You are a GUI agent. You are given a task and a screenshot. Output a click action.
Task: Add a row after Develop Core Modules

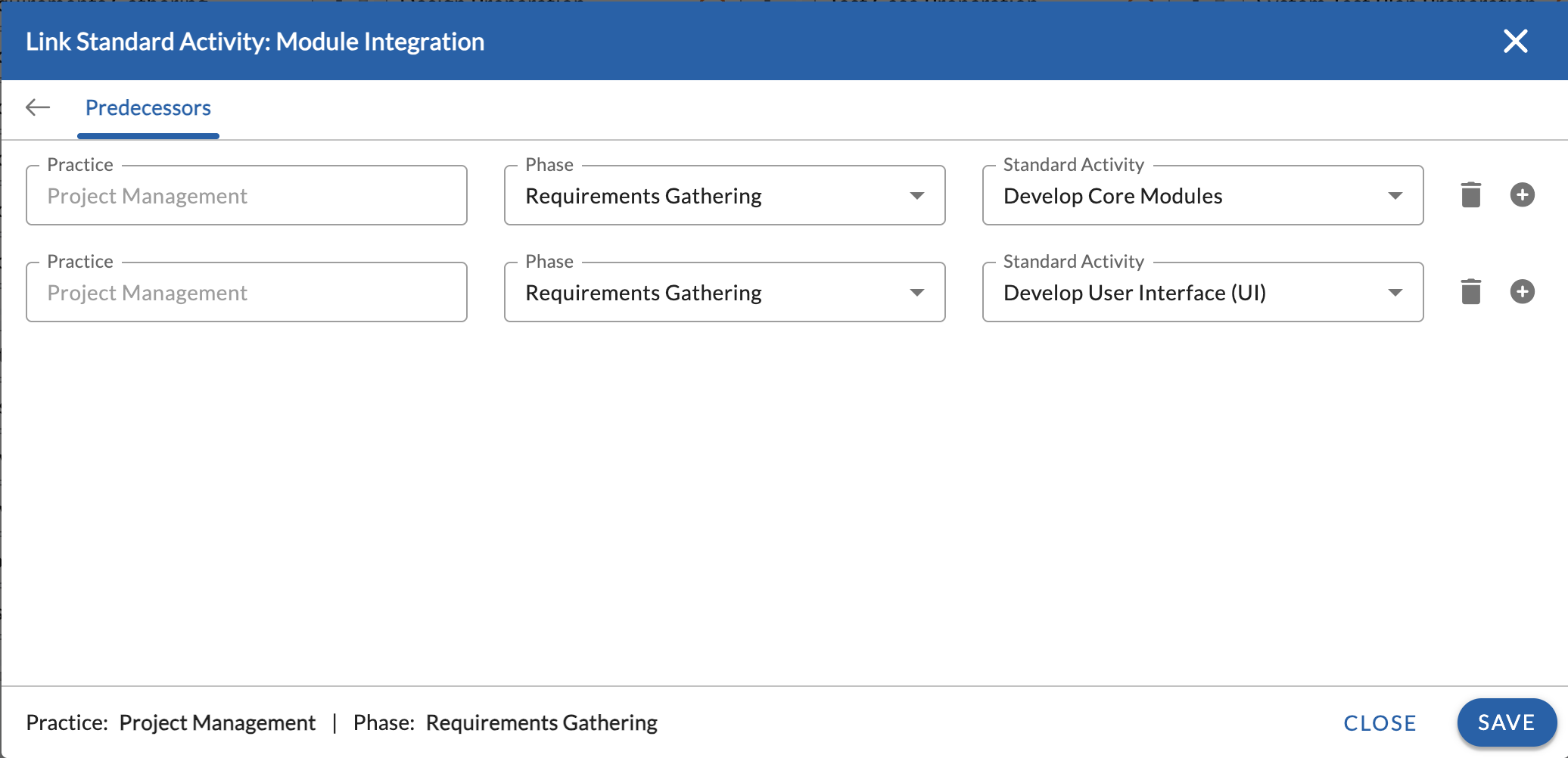1522,195
